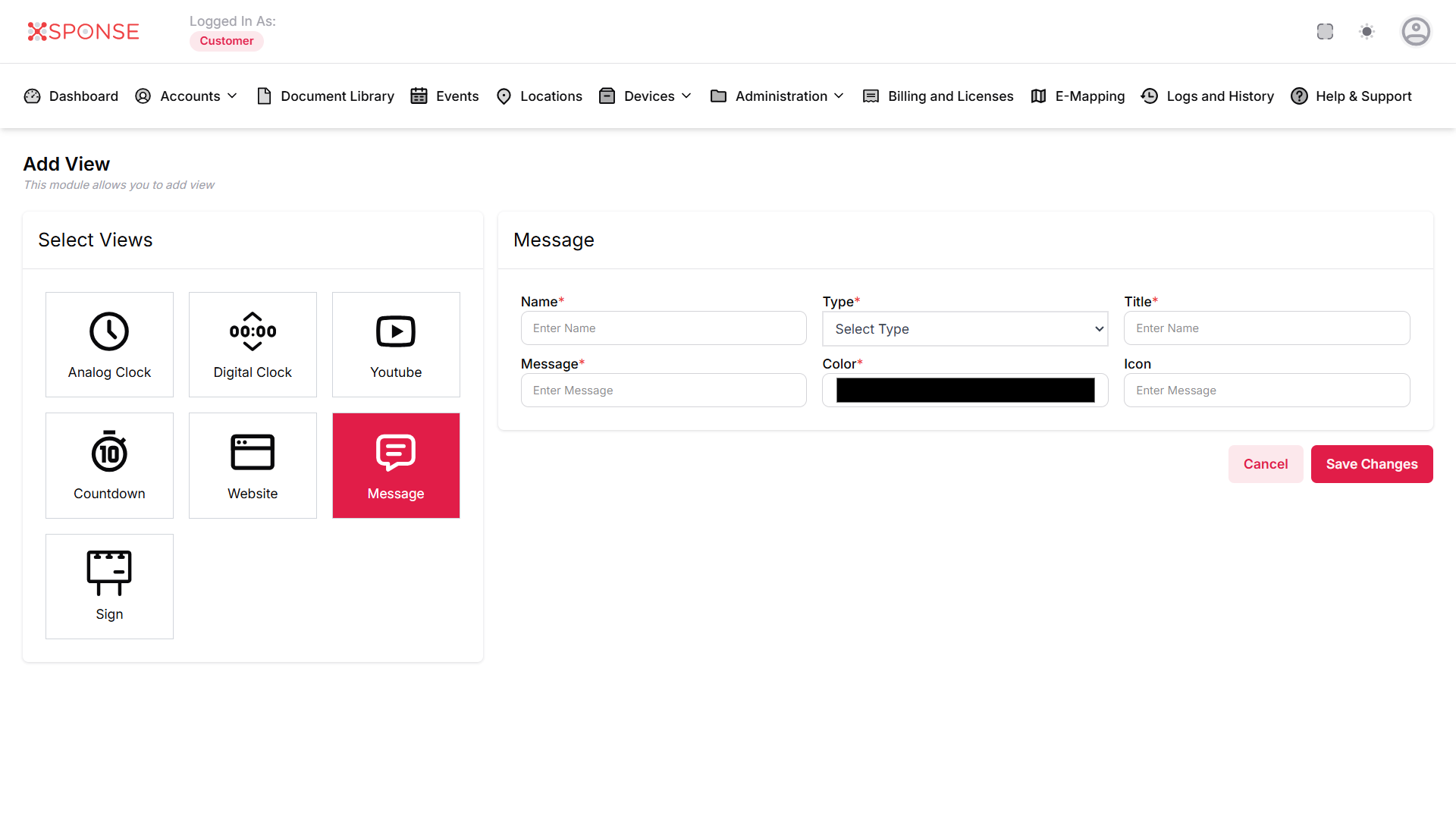Pick the Youtube view tile
The image size is (1456, 819).
396,344
